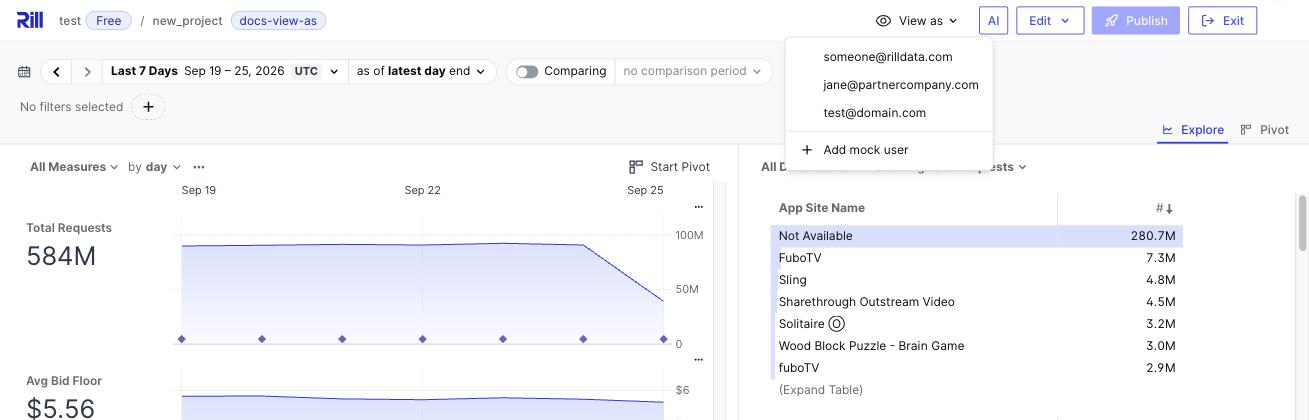The image size is (1309, 420).
Task: Switch to the Pivot tab
Action: [x=1264, y=130]
